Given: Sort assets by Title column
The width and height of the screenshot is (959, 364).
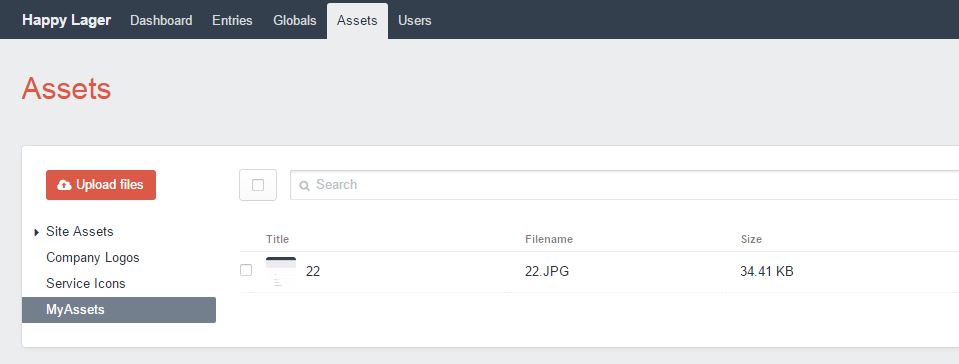Looking at the screenshot, I should (x=277, y=239).
